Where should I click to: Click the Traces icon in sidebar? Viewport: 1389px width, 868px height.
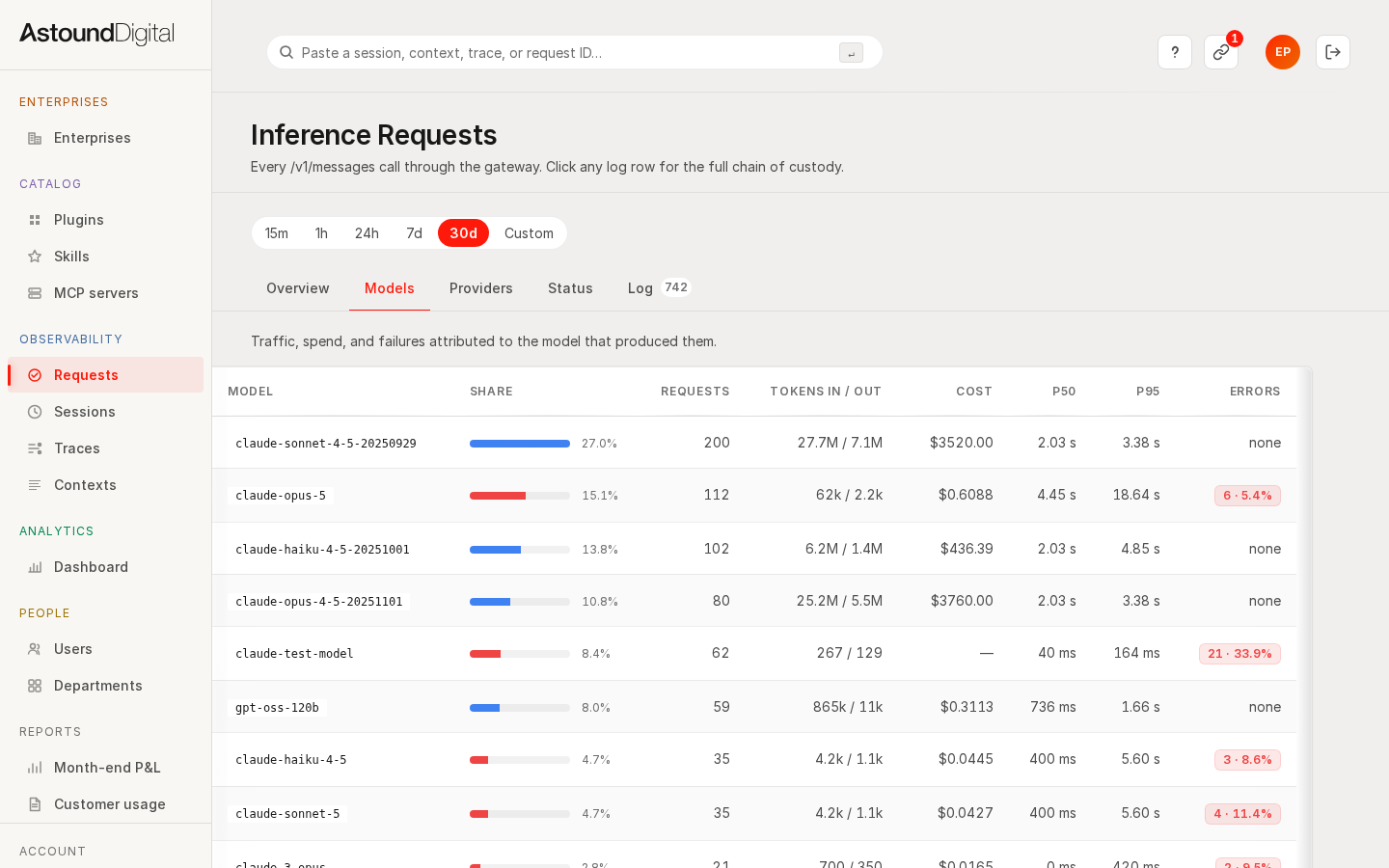pos(35,448)
